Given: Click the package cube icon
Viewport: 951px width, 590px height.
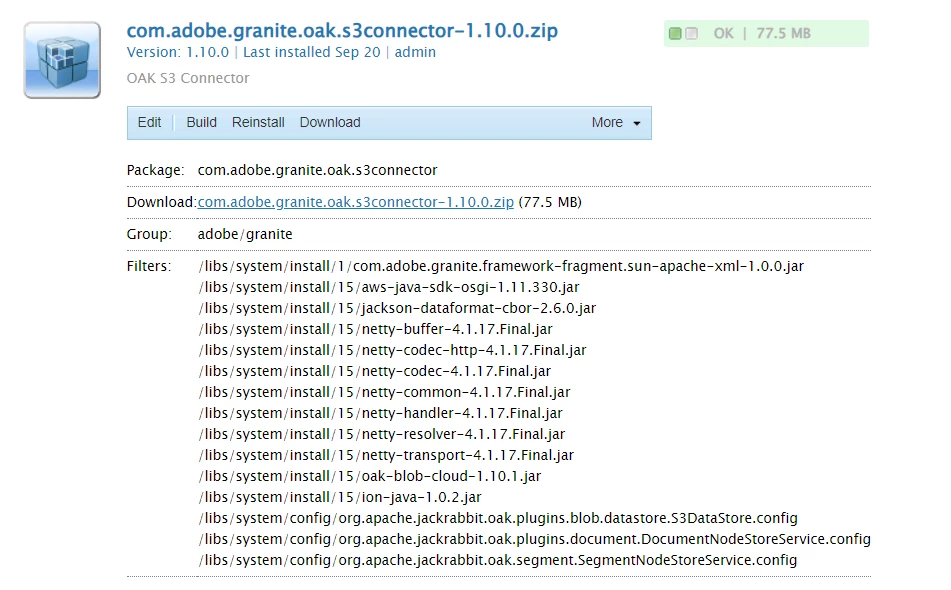Looking at the screenshot, I should 62,60.
